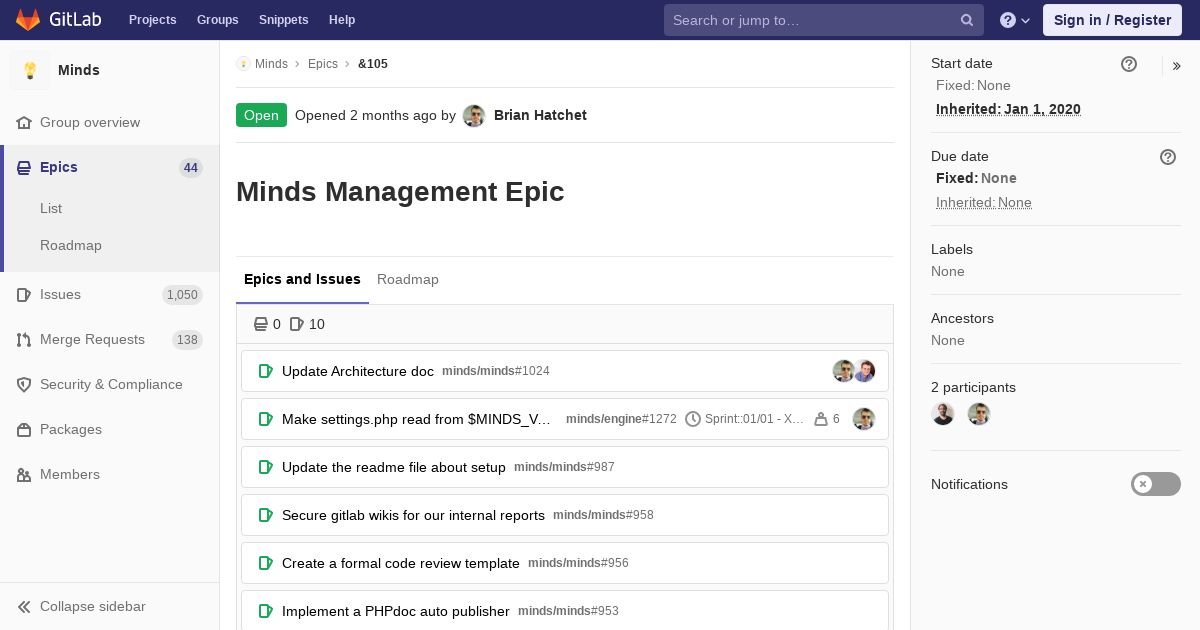Open issue Secure gitlab wikis for our internal reports
This screenshot has height=630, width=1200.
point(413,515)
